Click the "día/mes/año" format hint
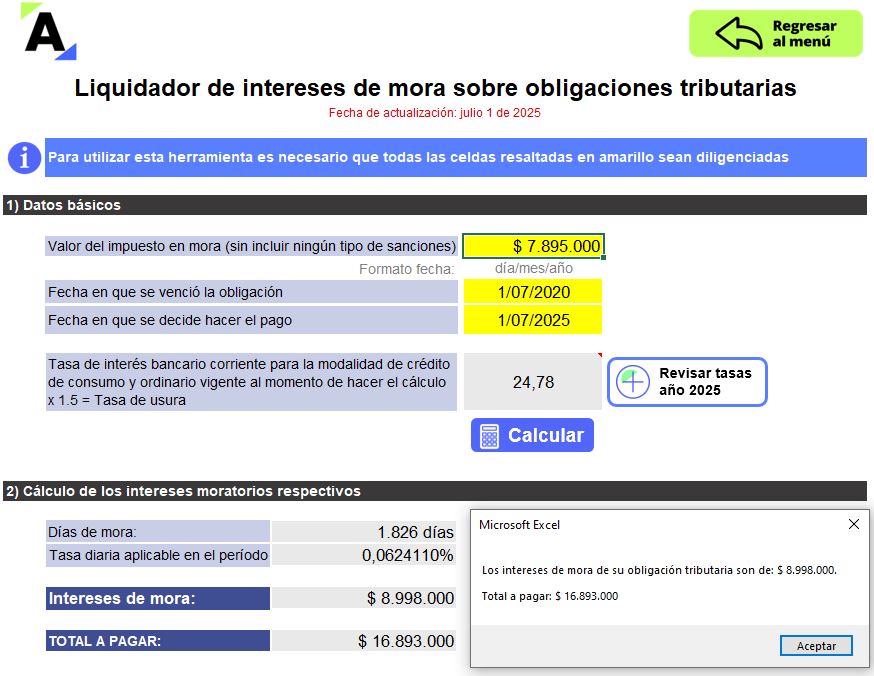874x676 pixels. (x=533, y=268)
